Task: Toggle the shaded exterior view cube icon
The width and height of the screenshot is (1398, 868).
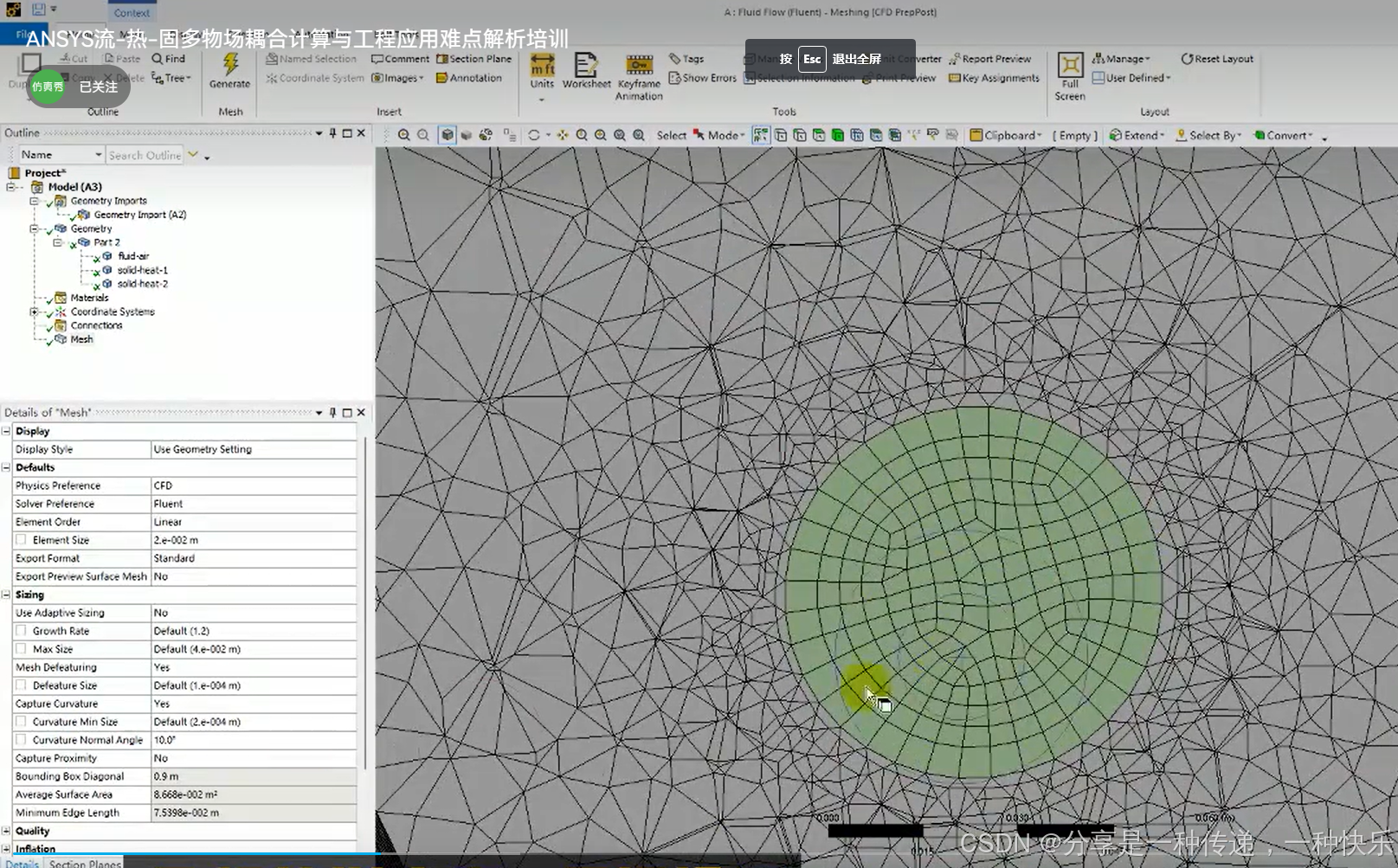Action: point(447,135)
